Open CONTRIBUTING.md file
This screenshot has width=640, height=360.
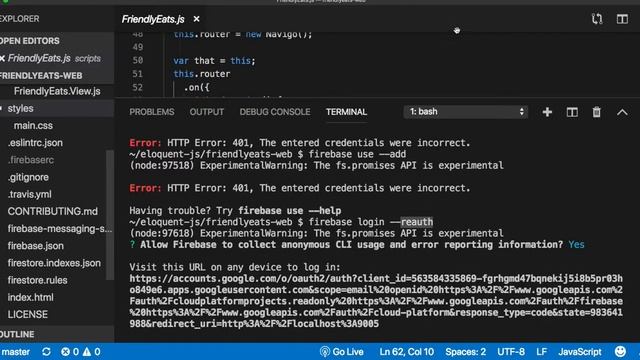[53, 211]
